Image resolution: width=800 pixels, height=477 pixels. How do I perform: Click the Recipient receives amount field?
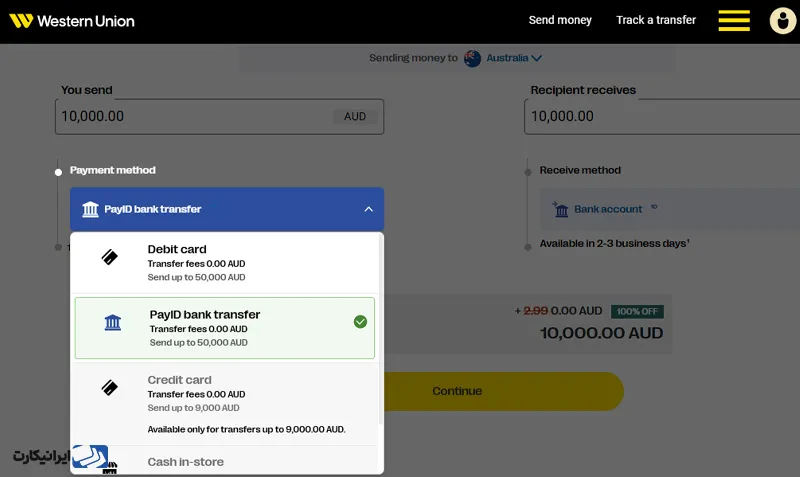pyautogui.click(x=662, y=116)
